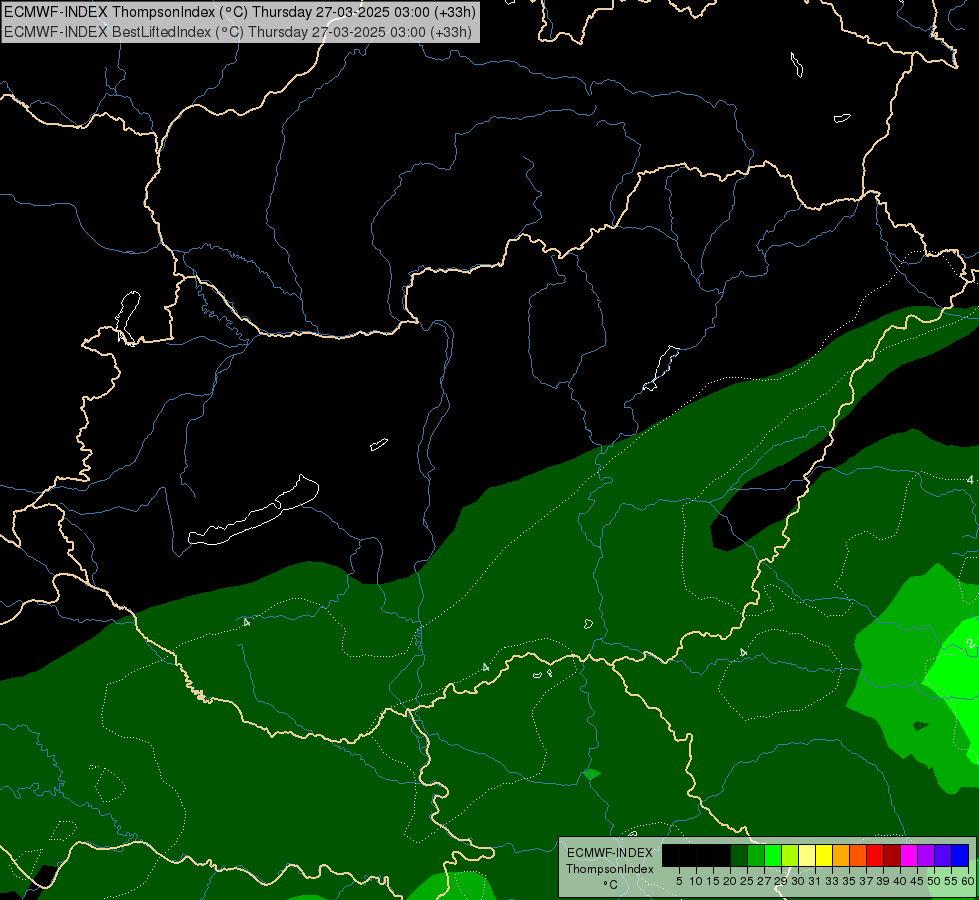This screenshot has width=979, height=900.
Task: Select the pale yellow 30–31 legend swatch
Action: point(807,855)
